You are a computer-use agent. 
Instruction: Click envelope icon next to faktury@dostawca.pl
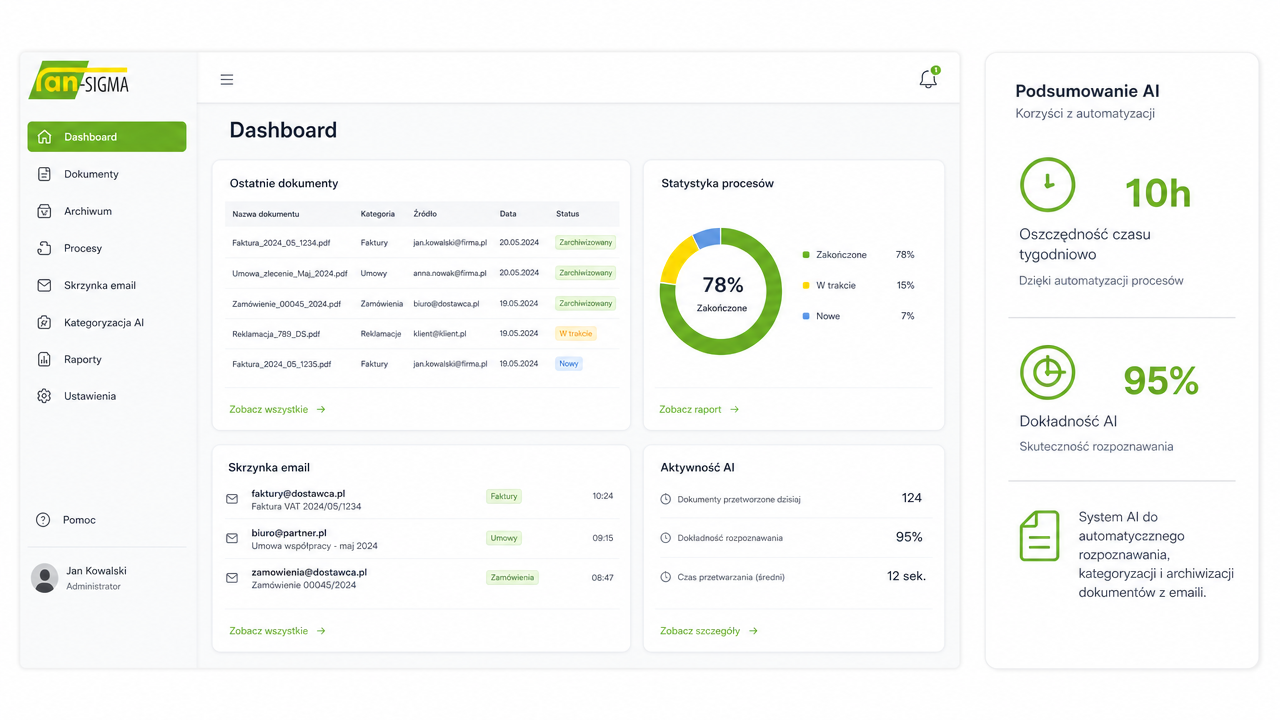232,498
